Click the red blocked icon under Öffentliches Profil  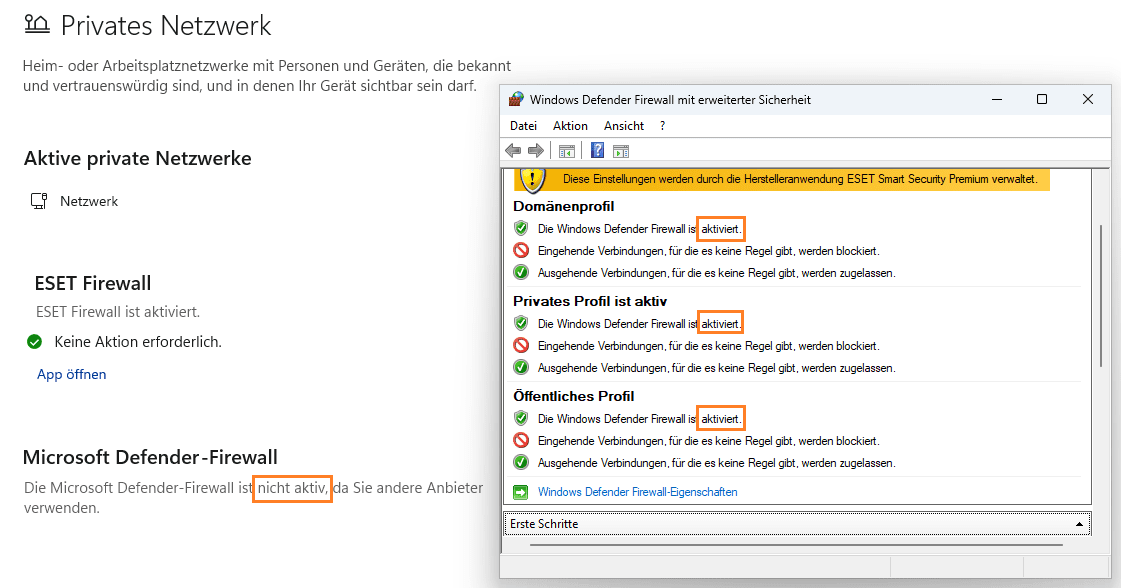click(520, 440)
